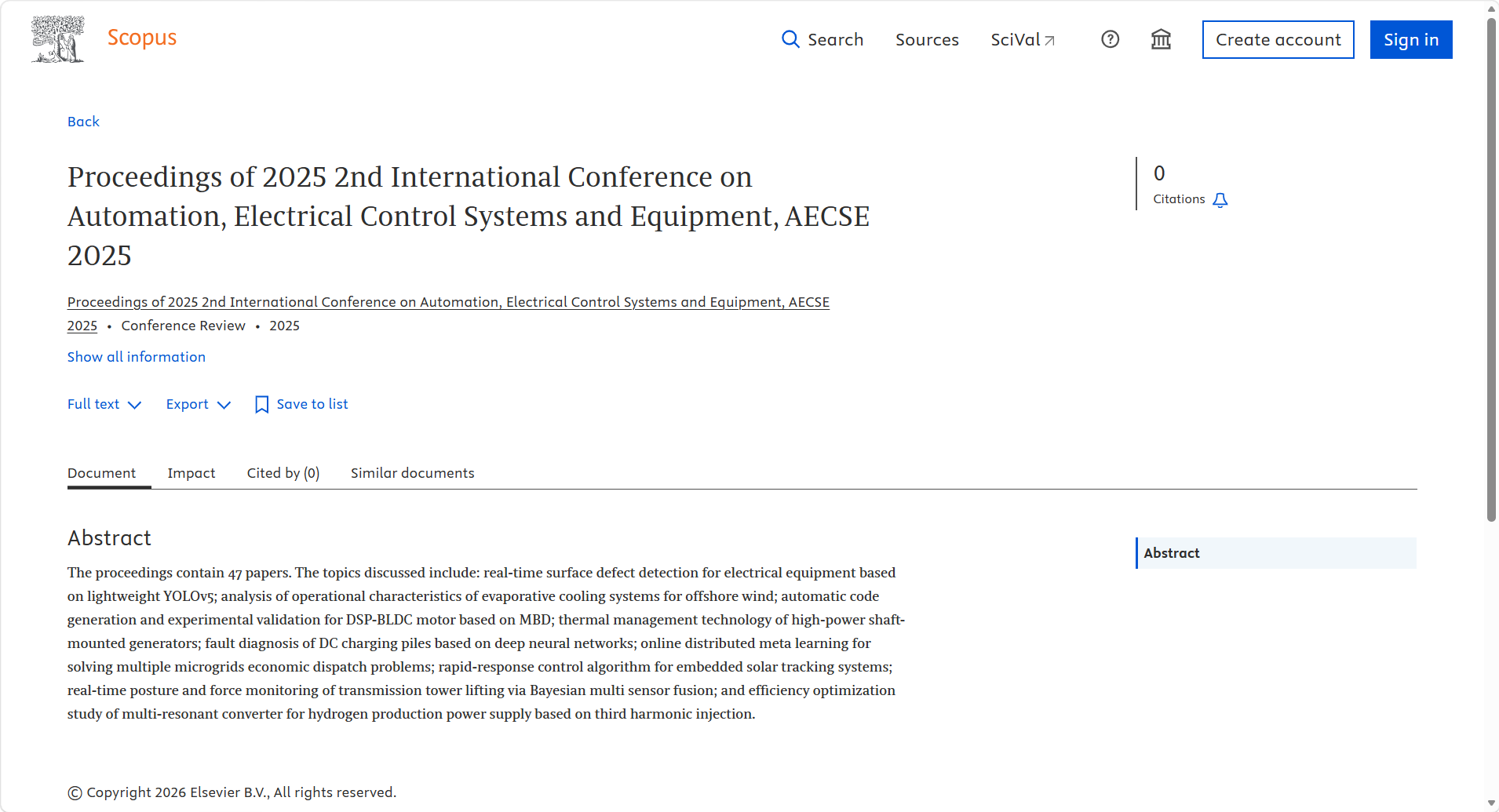Click the bookmark Save to list icon

coord(262,405)
